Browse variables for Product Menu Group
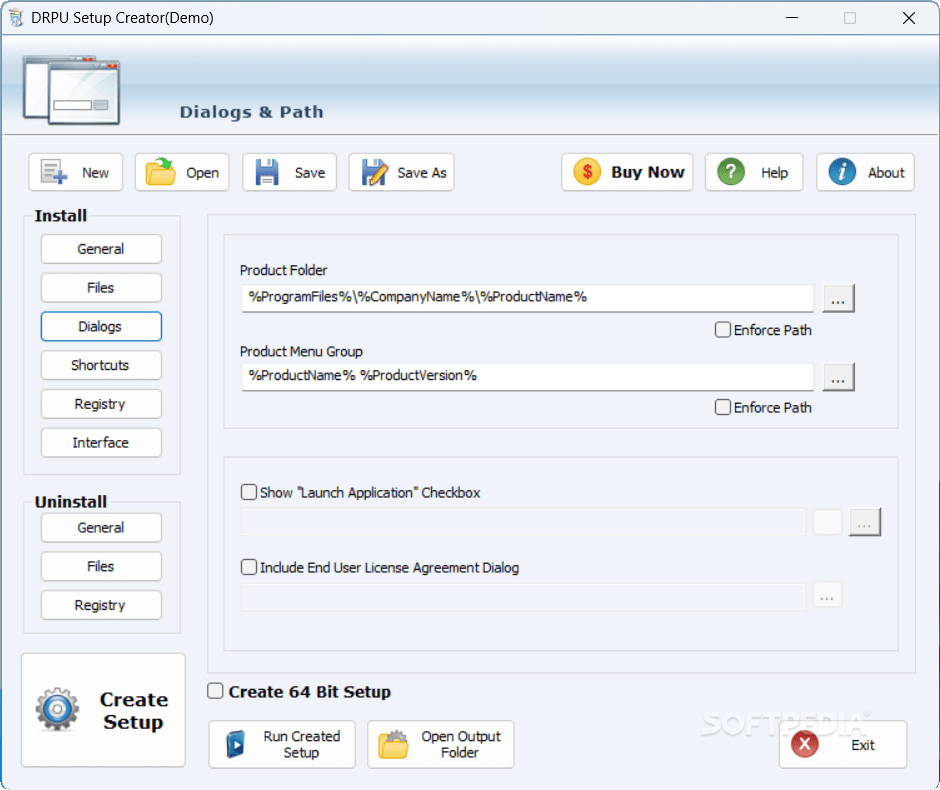940x790 pixels. coord(838,377)
